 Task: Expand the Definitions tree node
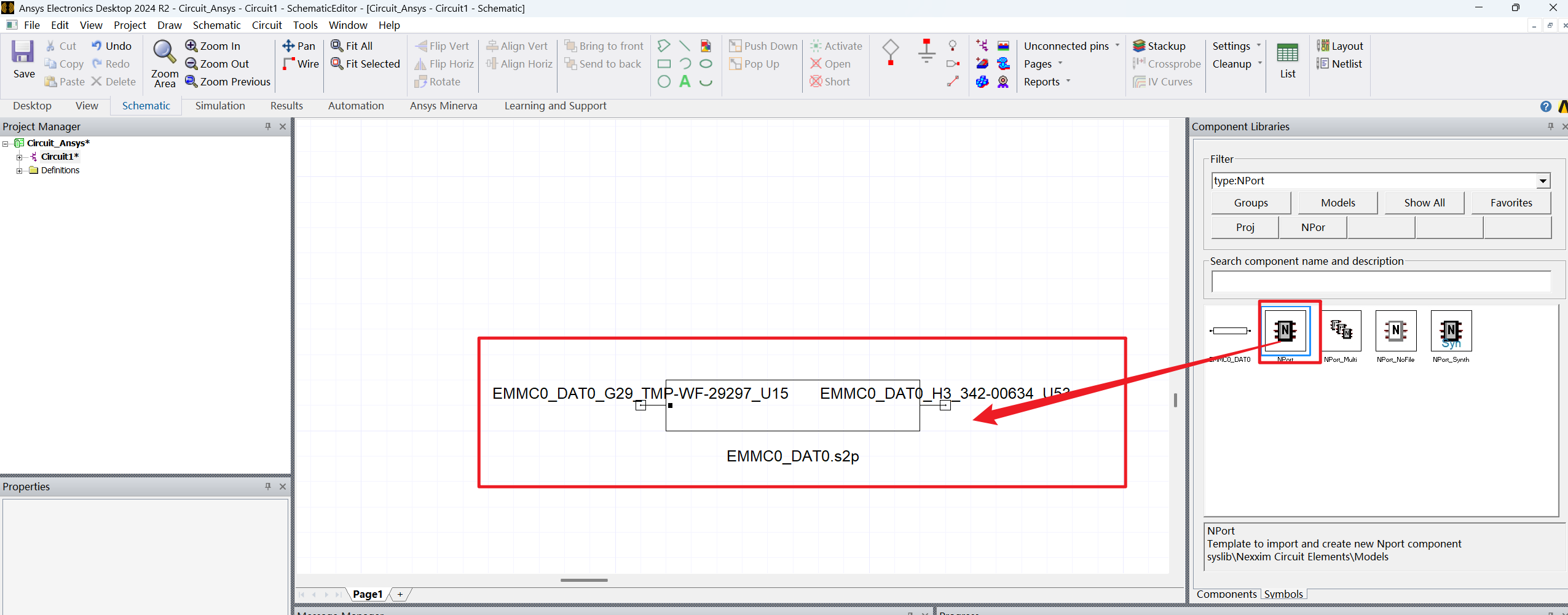click(x=20, y=171)
